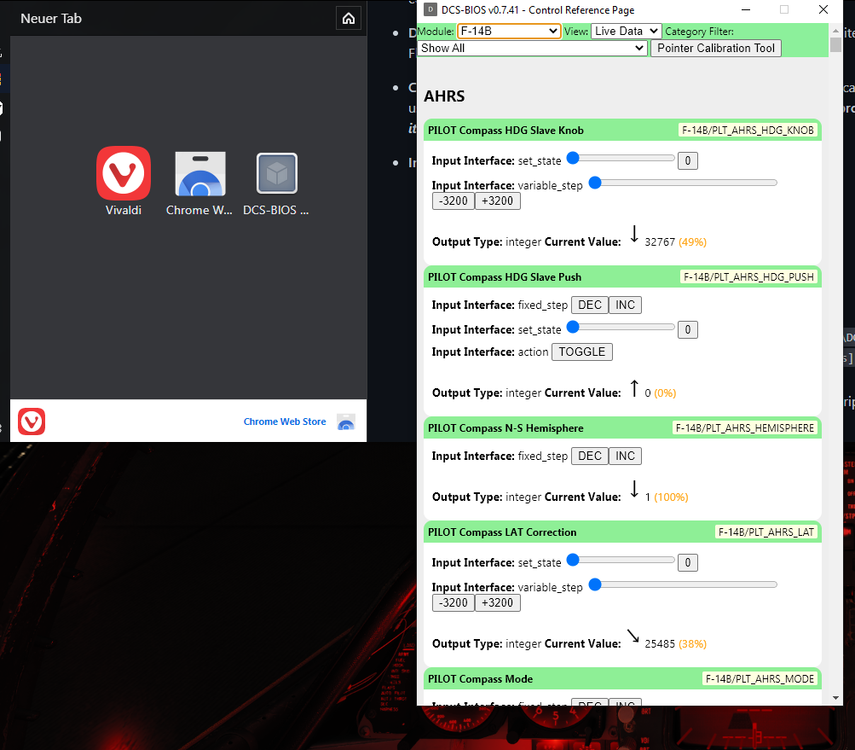Click HDG Slave Knob set_state value button
Screen dimensions: 855x750
[688, 161]
